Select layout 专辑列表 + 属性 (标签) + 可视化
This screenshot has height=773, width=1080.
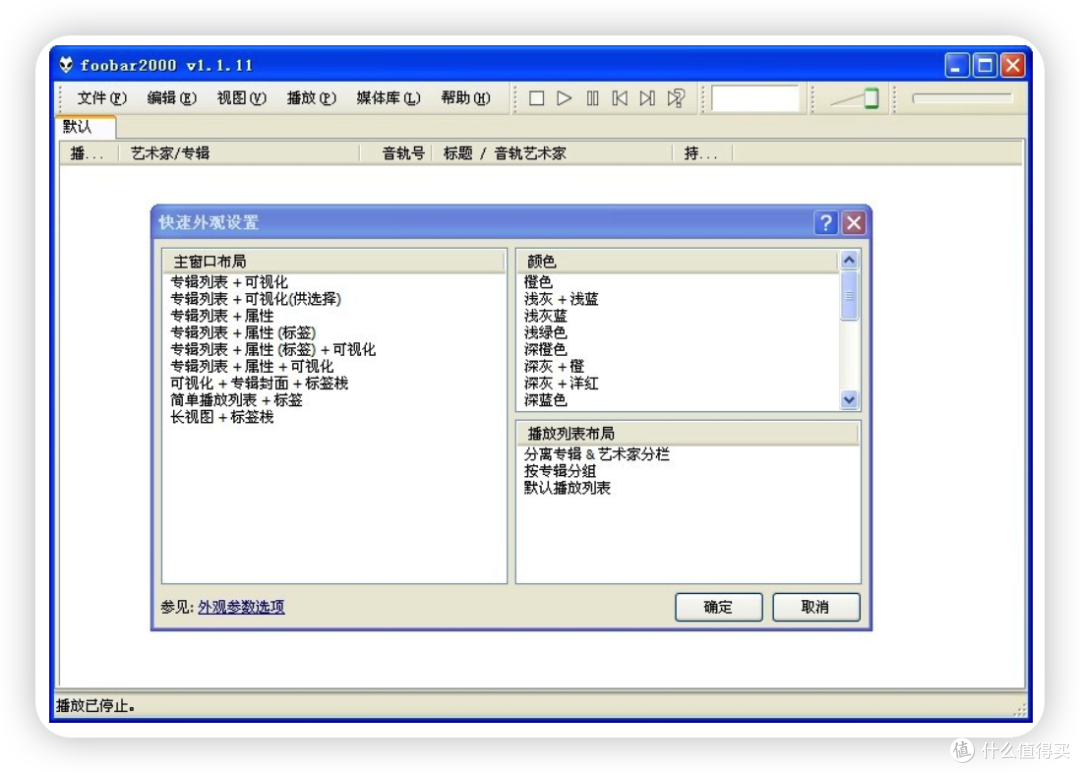273,349
